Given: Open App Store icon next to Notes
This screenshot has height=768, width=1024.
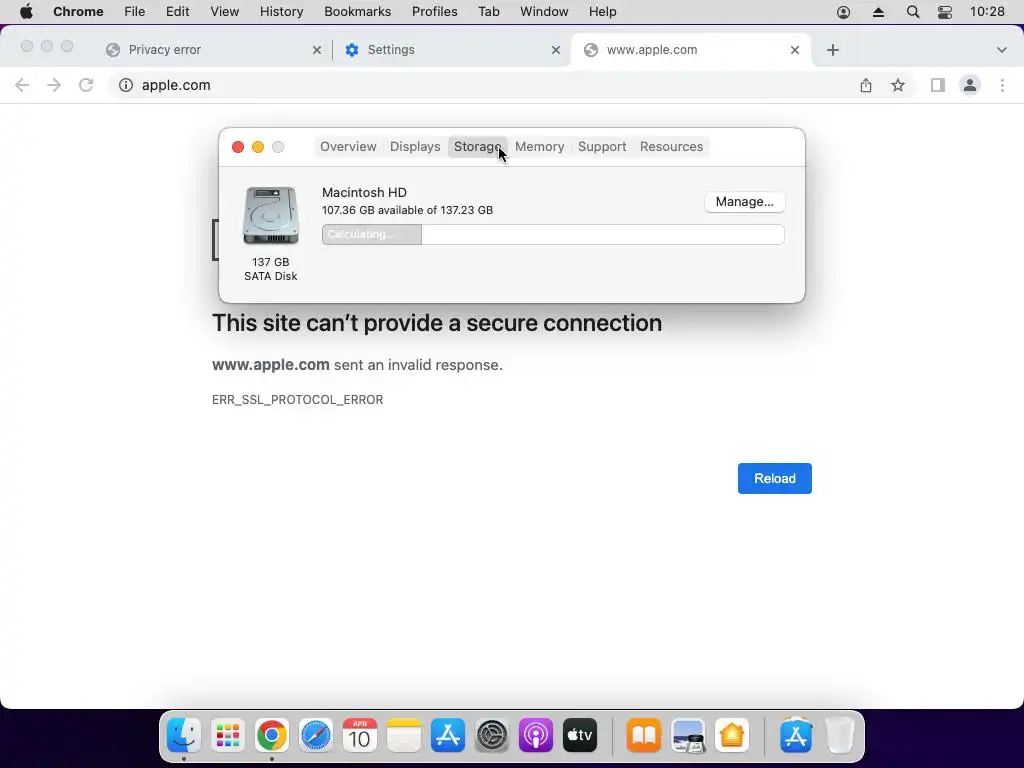Looking at the screenshot, I should pos(448,735).
